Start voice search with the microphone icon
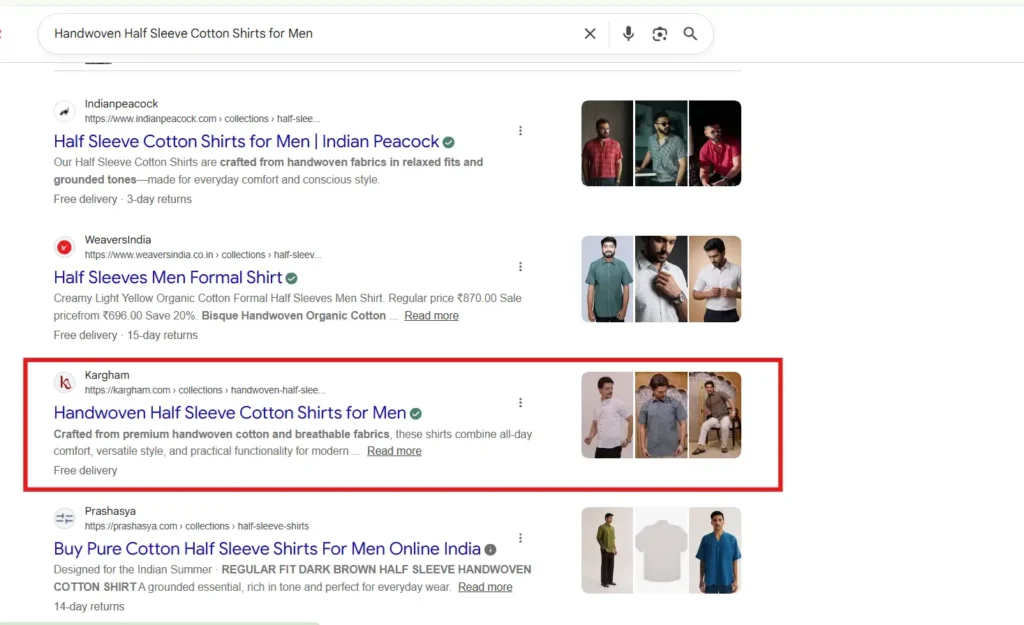Screen dimensions: 1024x625 (628, 33)
